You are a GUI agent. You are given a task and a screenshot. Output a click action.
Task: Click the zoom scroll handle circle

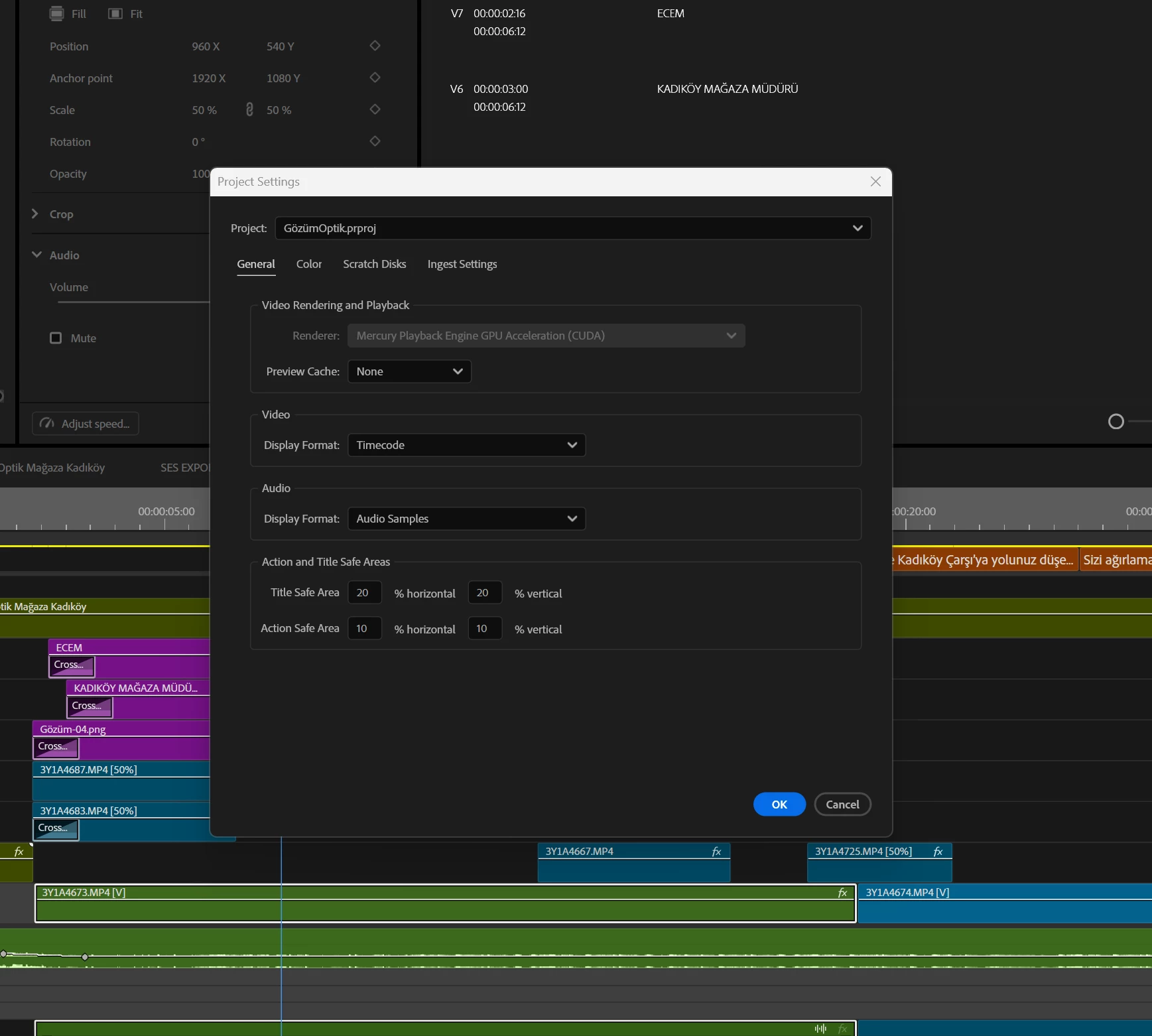[x=1116, y=421]
